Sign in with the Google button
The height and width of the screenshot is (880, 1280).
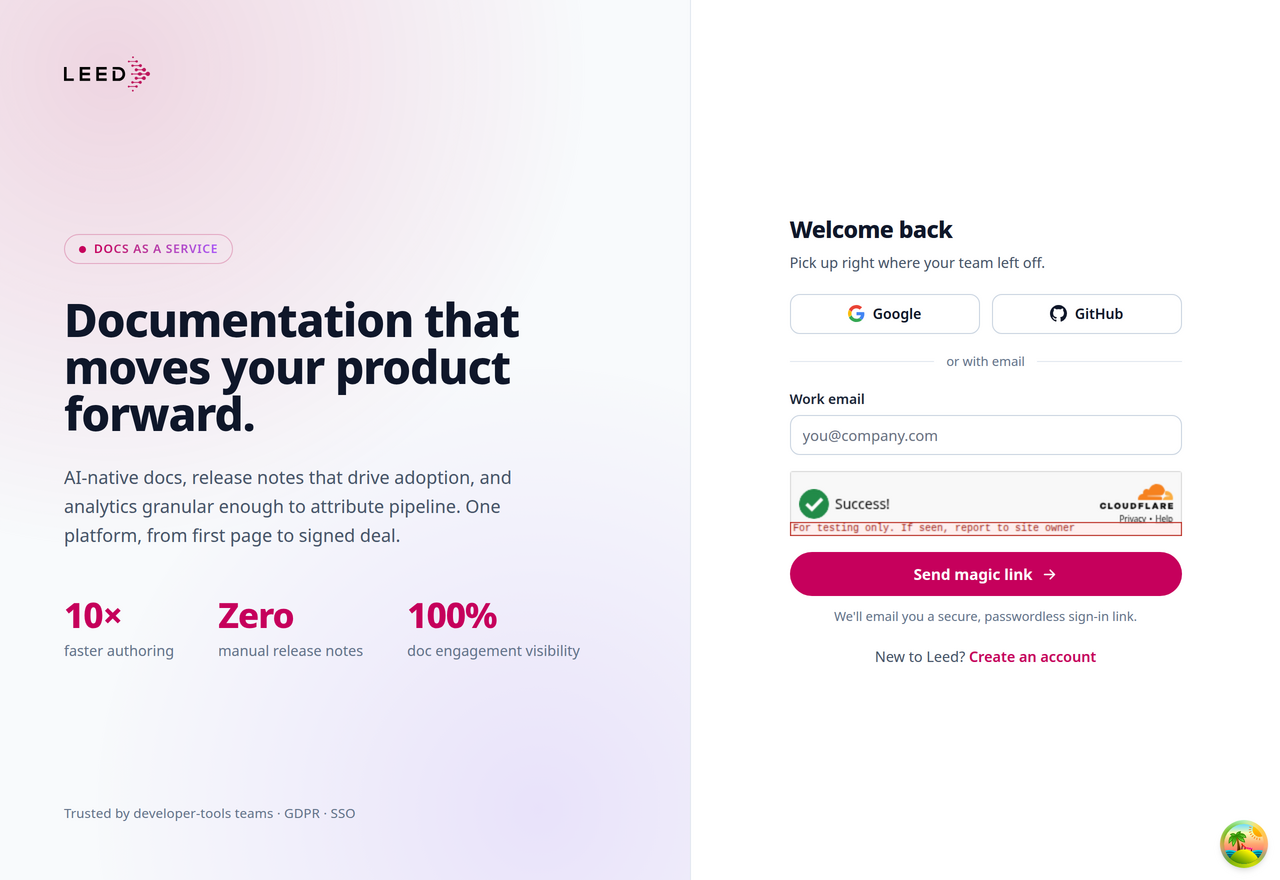[x=885, y=314]
